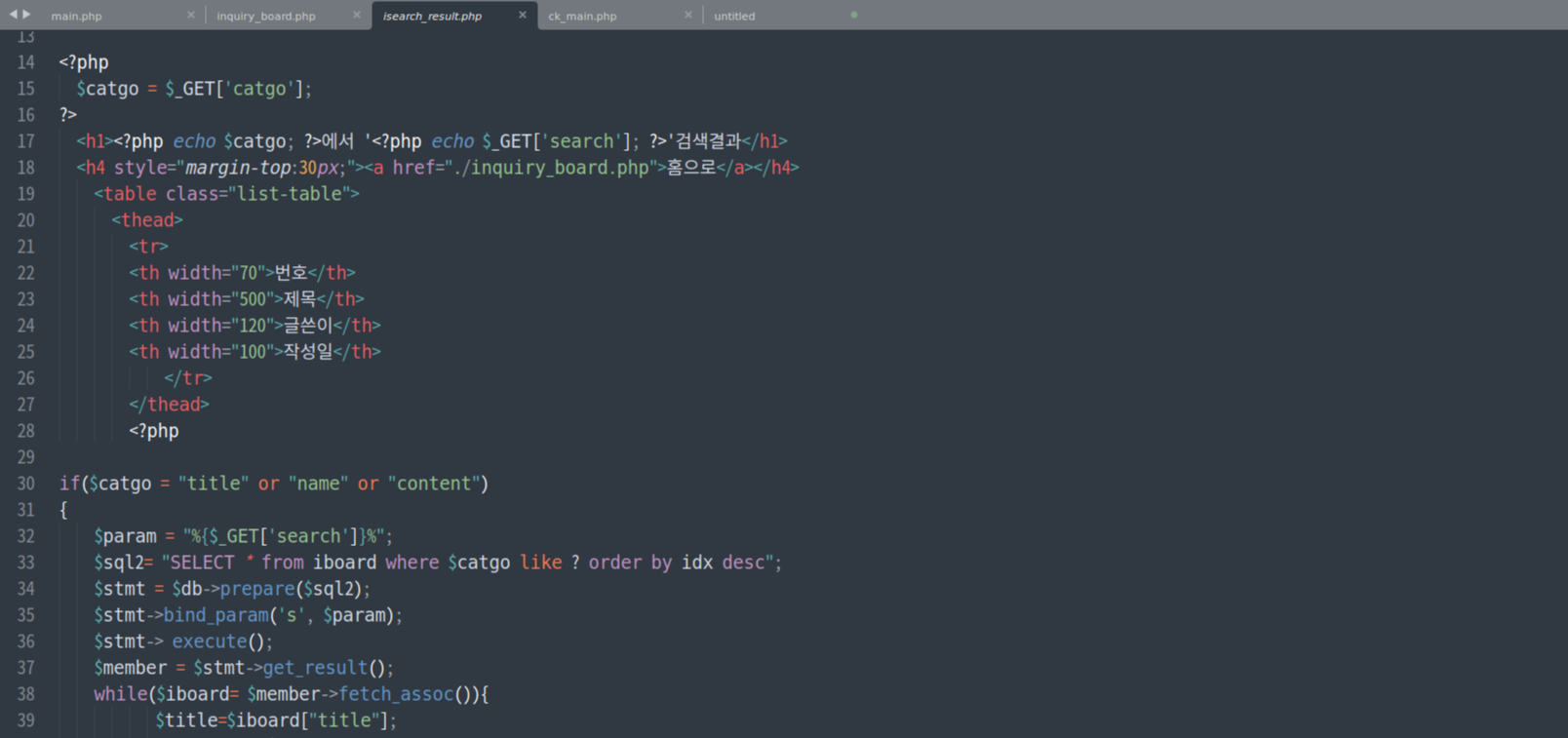Click line number 39 in the gutter
Screen dimensions: 1568x738
[x=26, y=720]
